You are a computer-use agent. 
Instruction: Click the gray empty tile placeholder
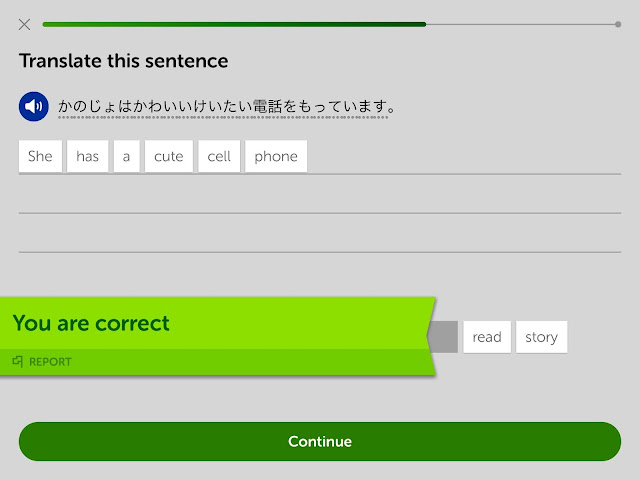444,337
